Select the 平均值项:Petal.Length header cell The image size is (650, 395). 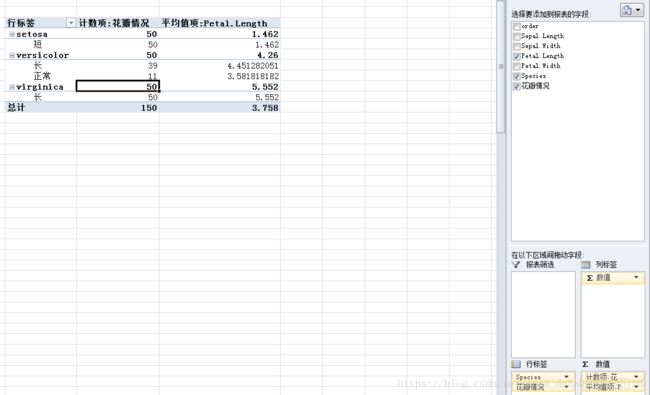pos(220,23)
